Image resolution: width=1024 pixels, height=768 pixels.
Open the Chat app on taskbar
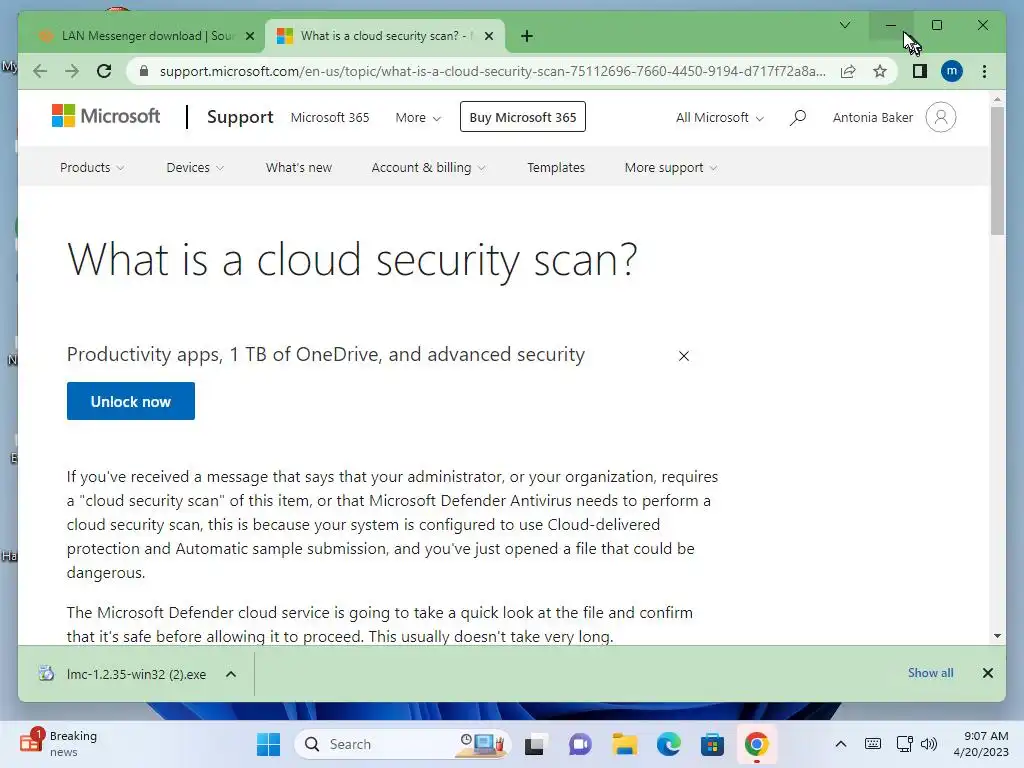580,744
